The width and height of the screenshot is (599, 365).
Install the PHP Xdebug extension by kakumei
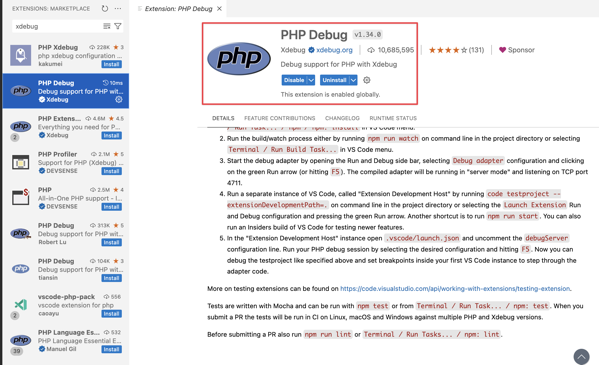coord(112,64)
